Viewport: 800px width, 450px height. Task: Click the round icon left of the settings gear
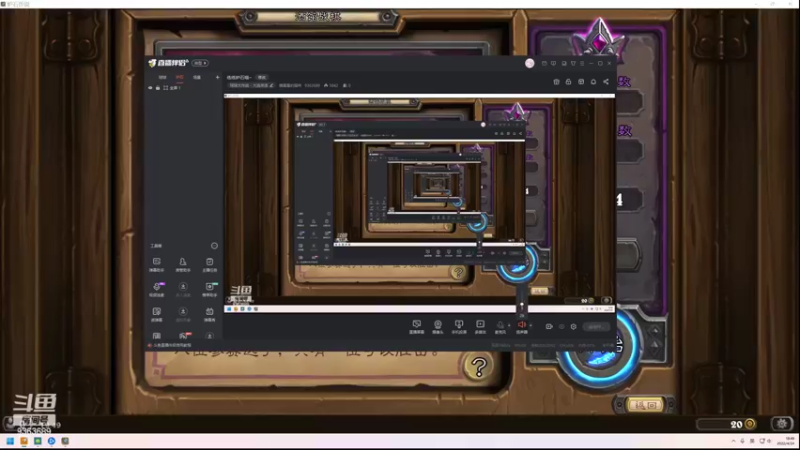(x=562, y=327)
